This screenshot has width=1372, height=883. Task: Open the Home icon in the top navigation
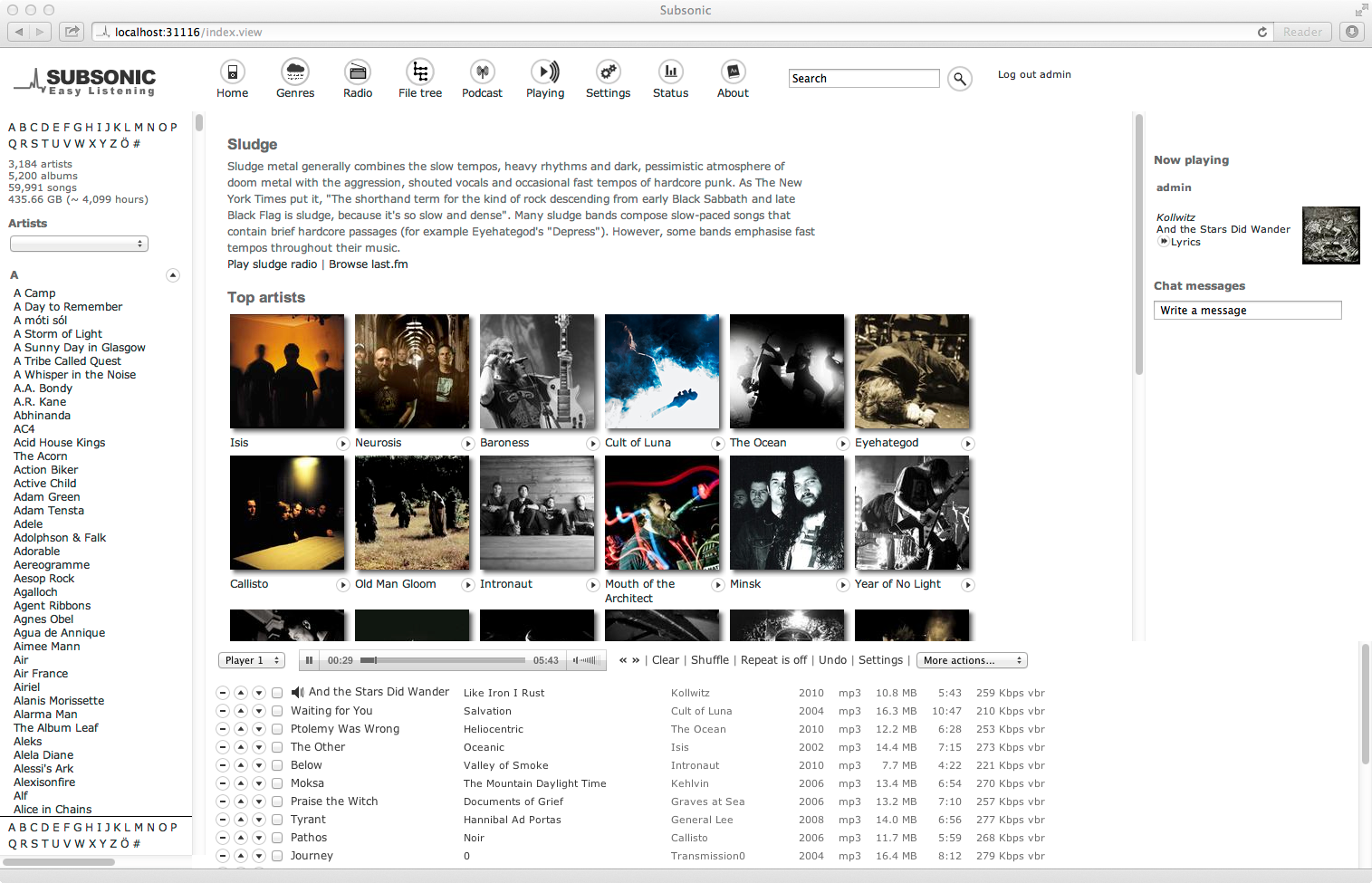pyautogui.click(x=233, y=72)
